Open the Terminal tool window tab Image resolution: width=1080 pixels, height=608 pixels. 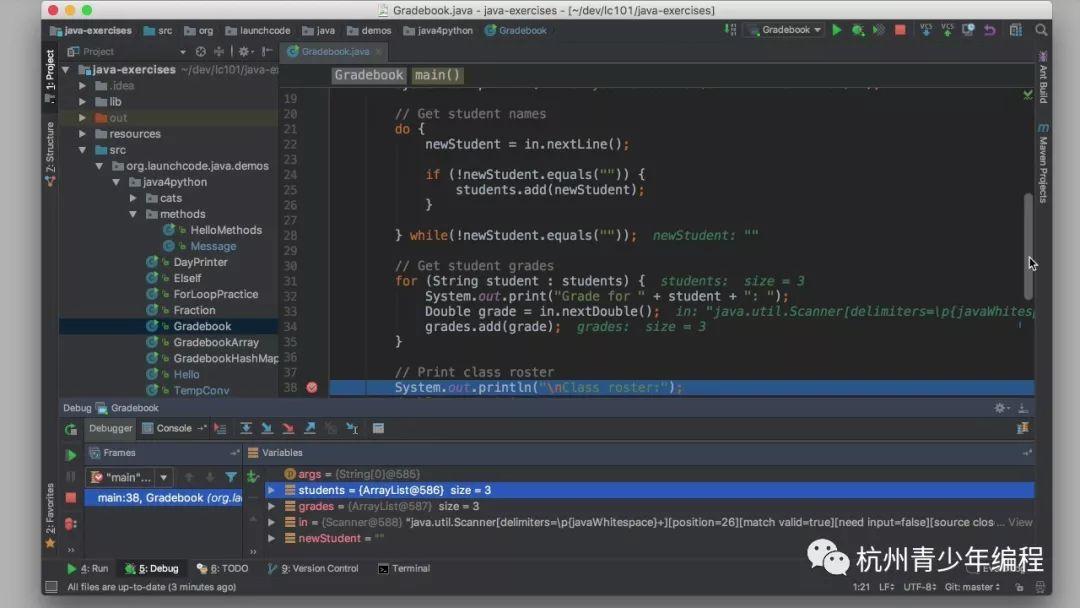[x=404, y=569]
